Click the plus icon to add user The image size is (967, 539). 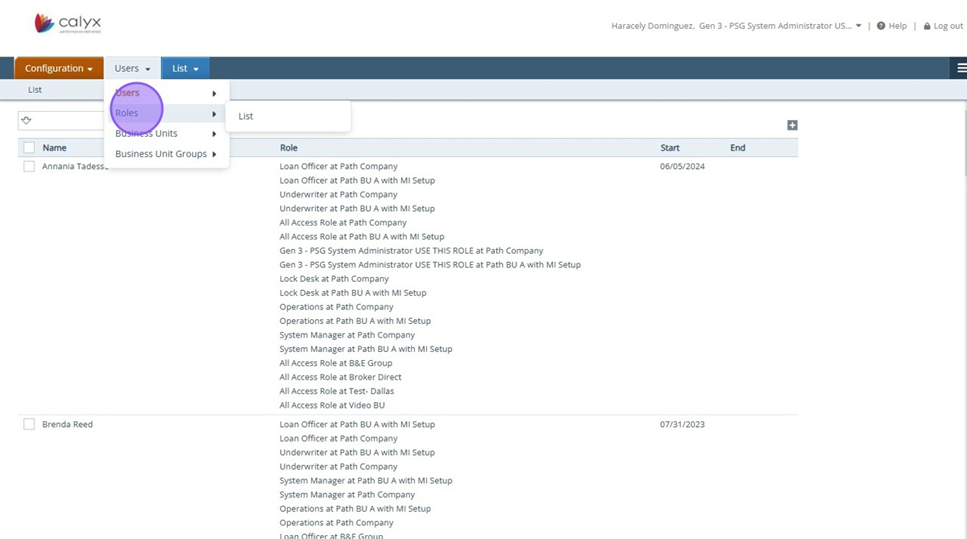pos(792,125)
